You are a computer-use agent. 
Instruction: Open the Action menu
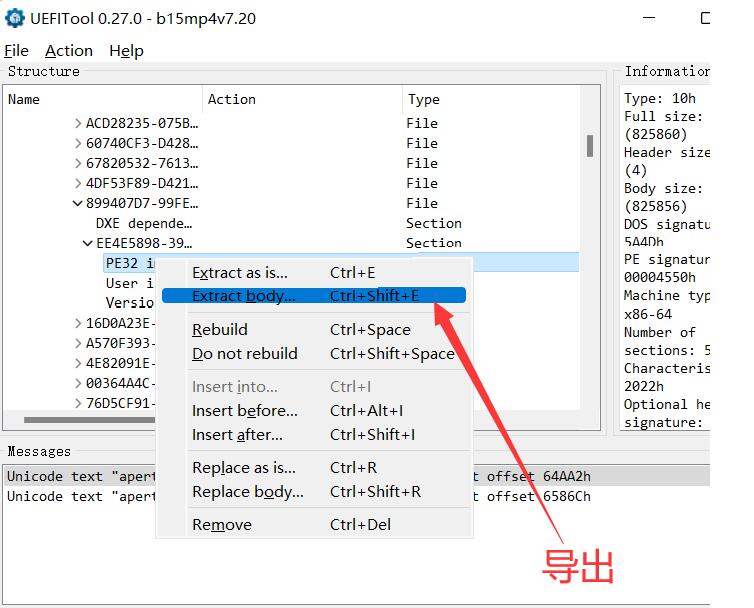click(x=69, y=51)
